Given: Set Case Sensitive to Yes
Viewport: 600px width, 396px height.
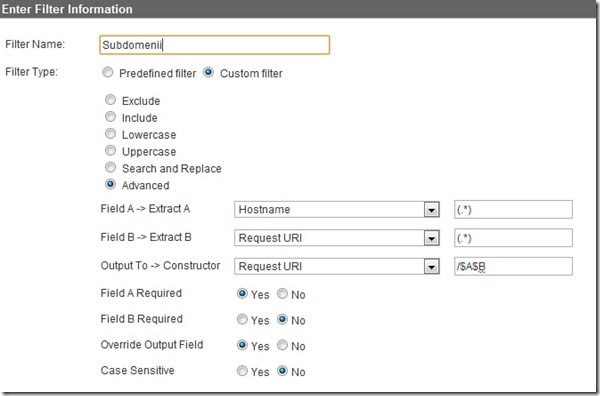Looking at the screenshot, I should [x=242, y=370].
